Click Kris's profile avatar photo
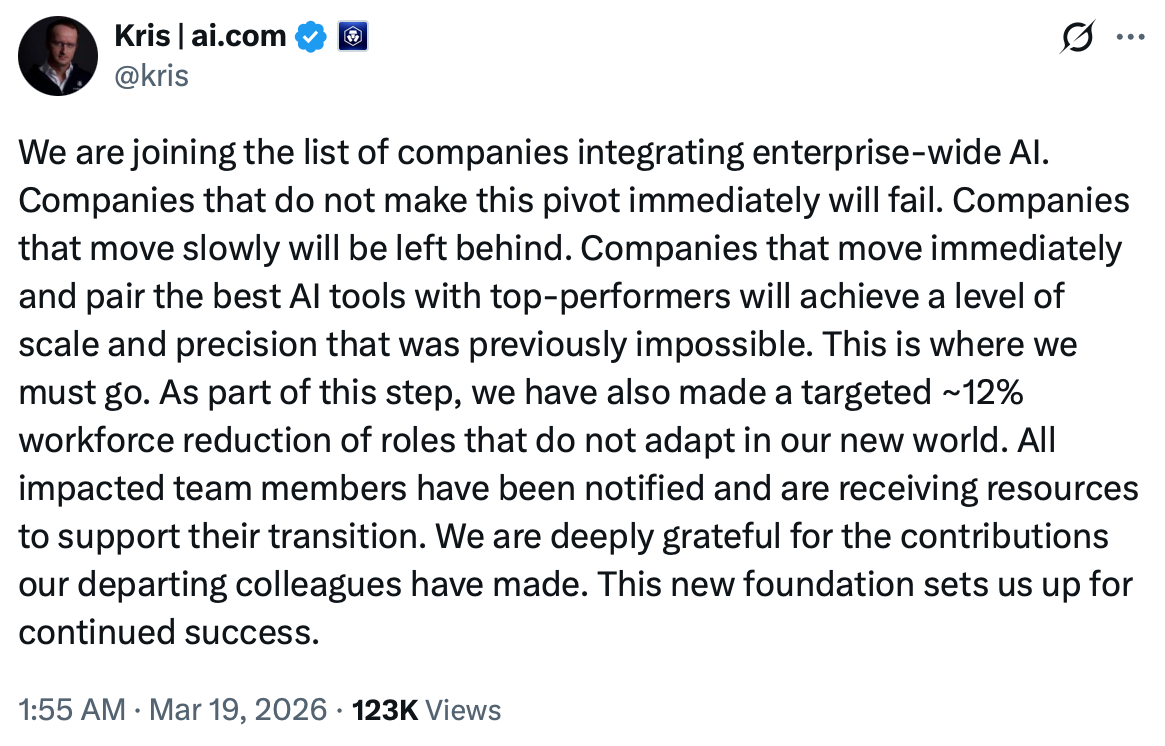The height and width of the screenshot is (746, 1165). pos(57,57)
